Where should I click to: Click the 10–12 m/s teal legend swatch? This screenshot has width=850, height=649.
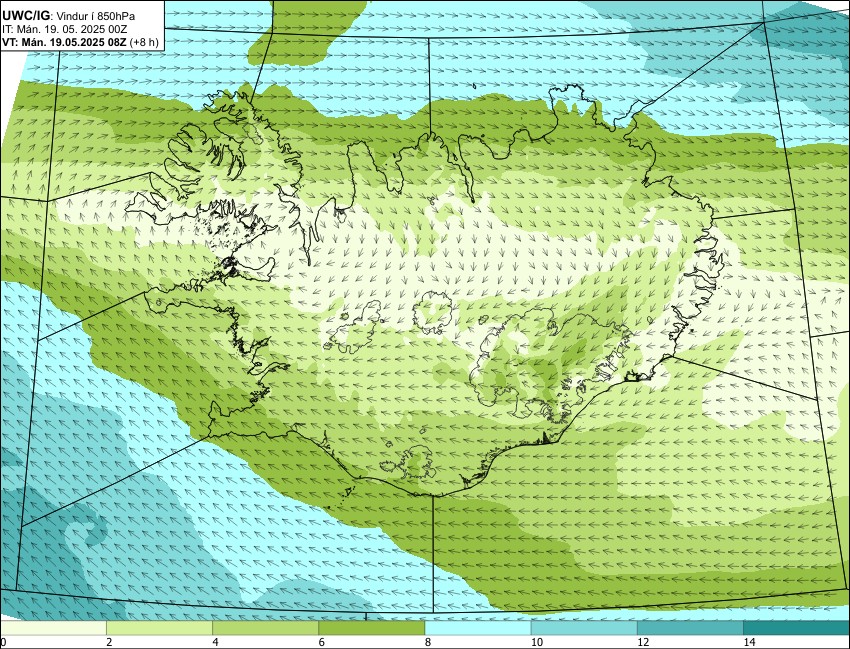coord(584,628)
